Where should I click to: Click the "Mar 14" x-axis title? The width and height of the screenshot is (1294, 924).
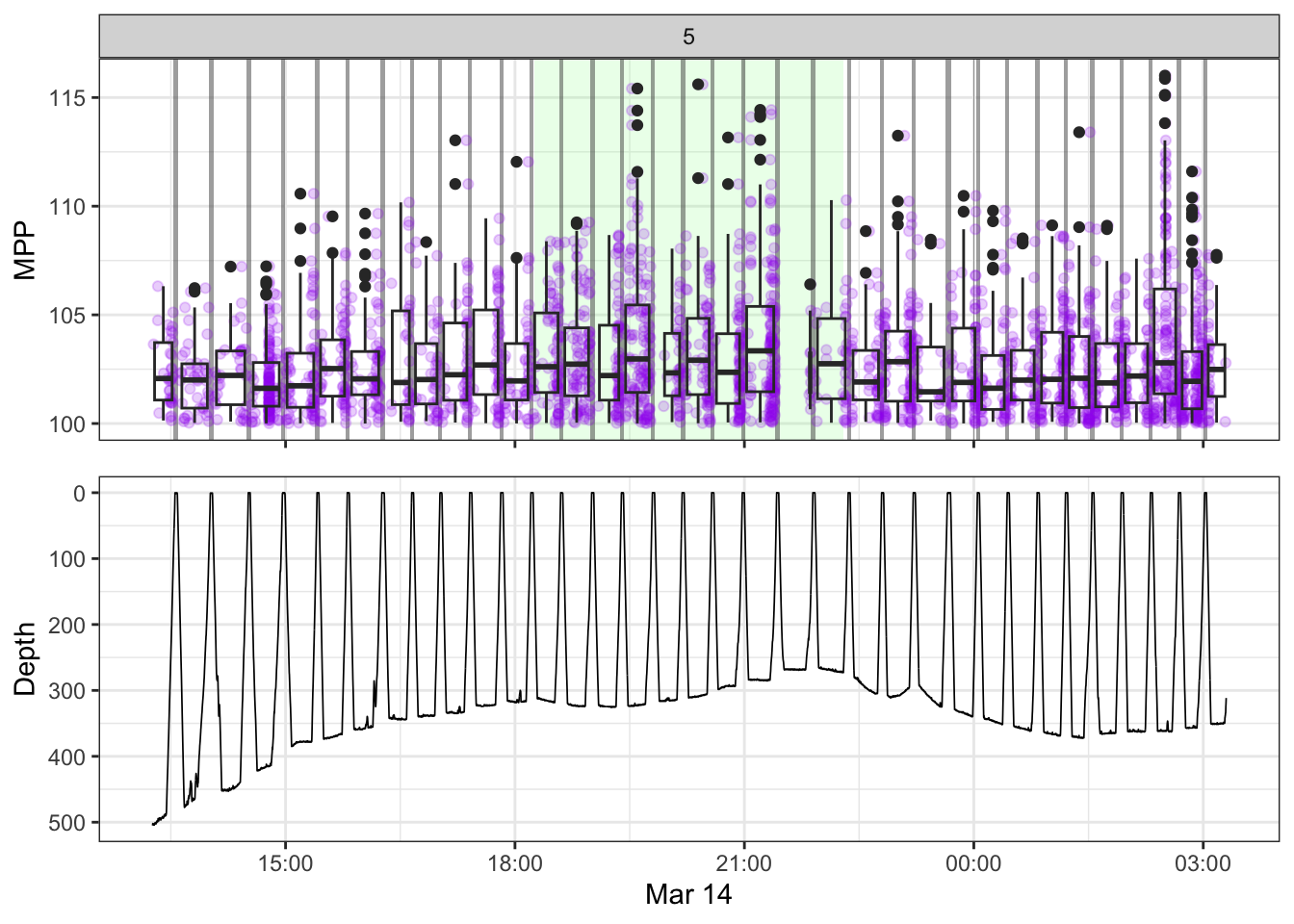[688, 895]
